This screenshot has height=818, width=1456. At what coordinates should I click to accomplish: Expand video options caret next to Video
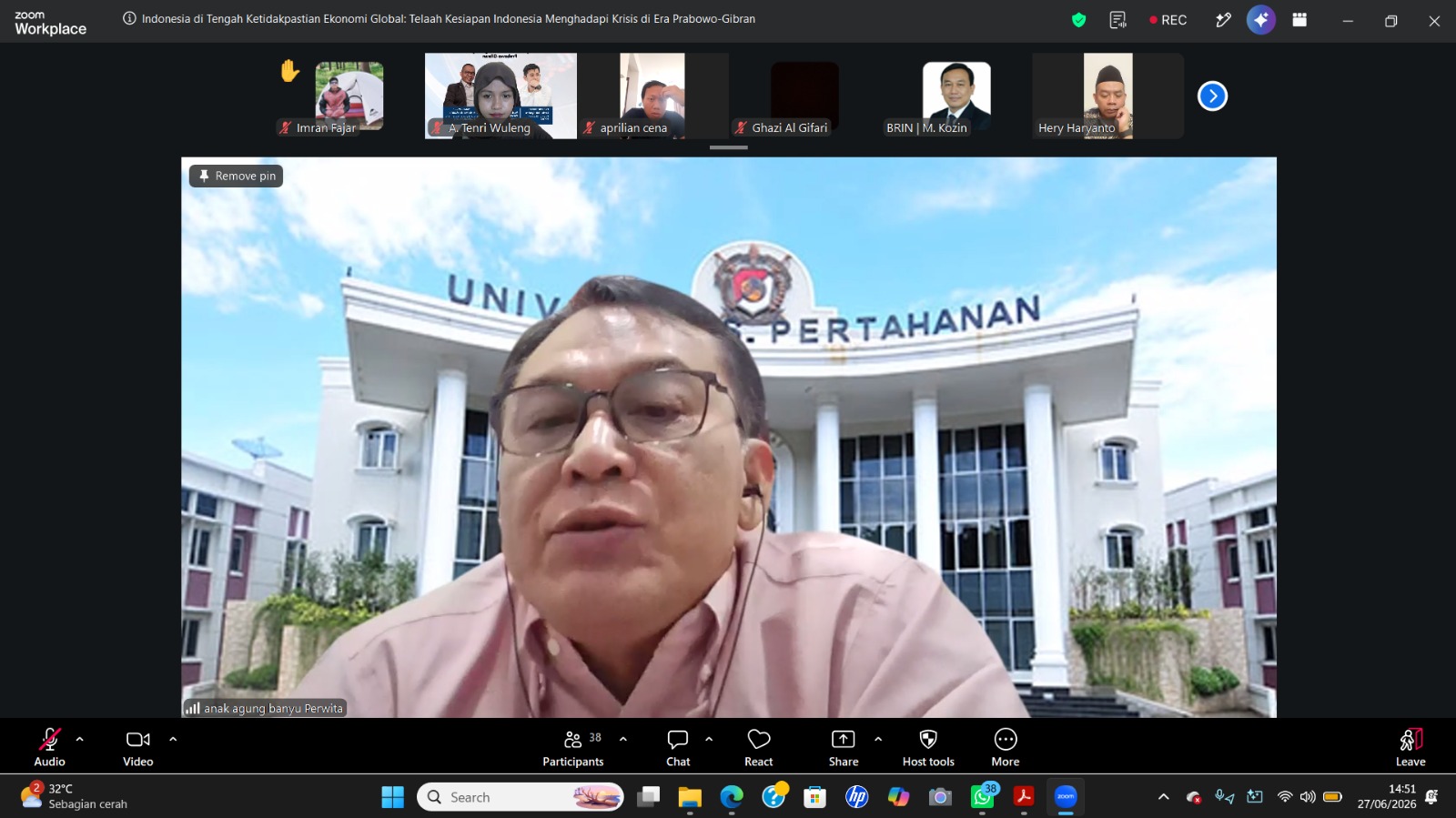[173, 739]
